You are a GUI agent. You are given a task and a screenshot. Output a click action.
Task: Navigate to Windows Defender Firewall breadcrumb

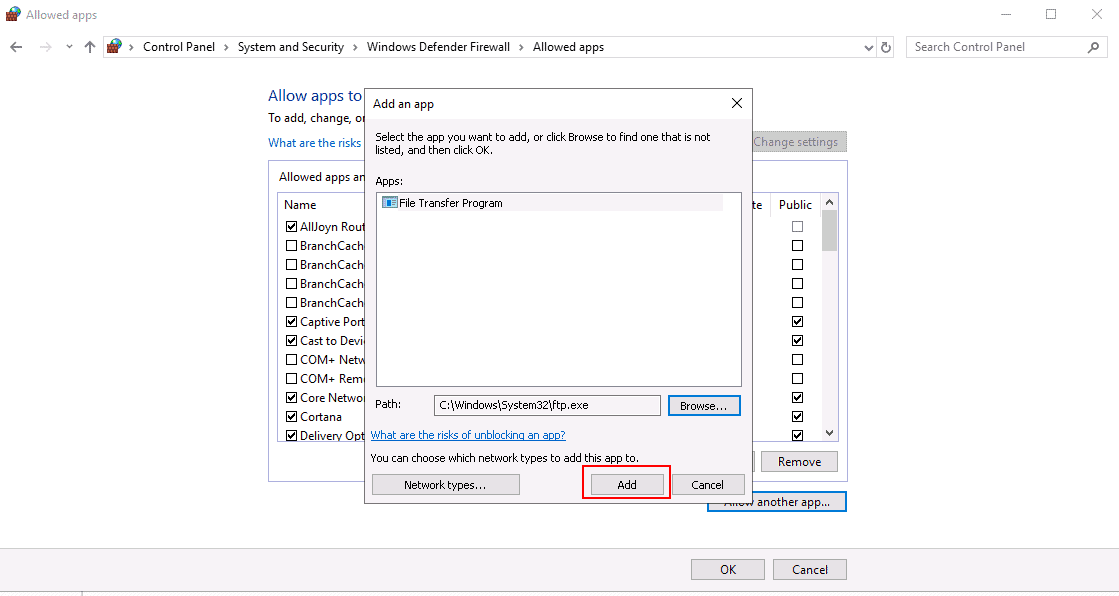(x=438, y=46)
